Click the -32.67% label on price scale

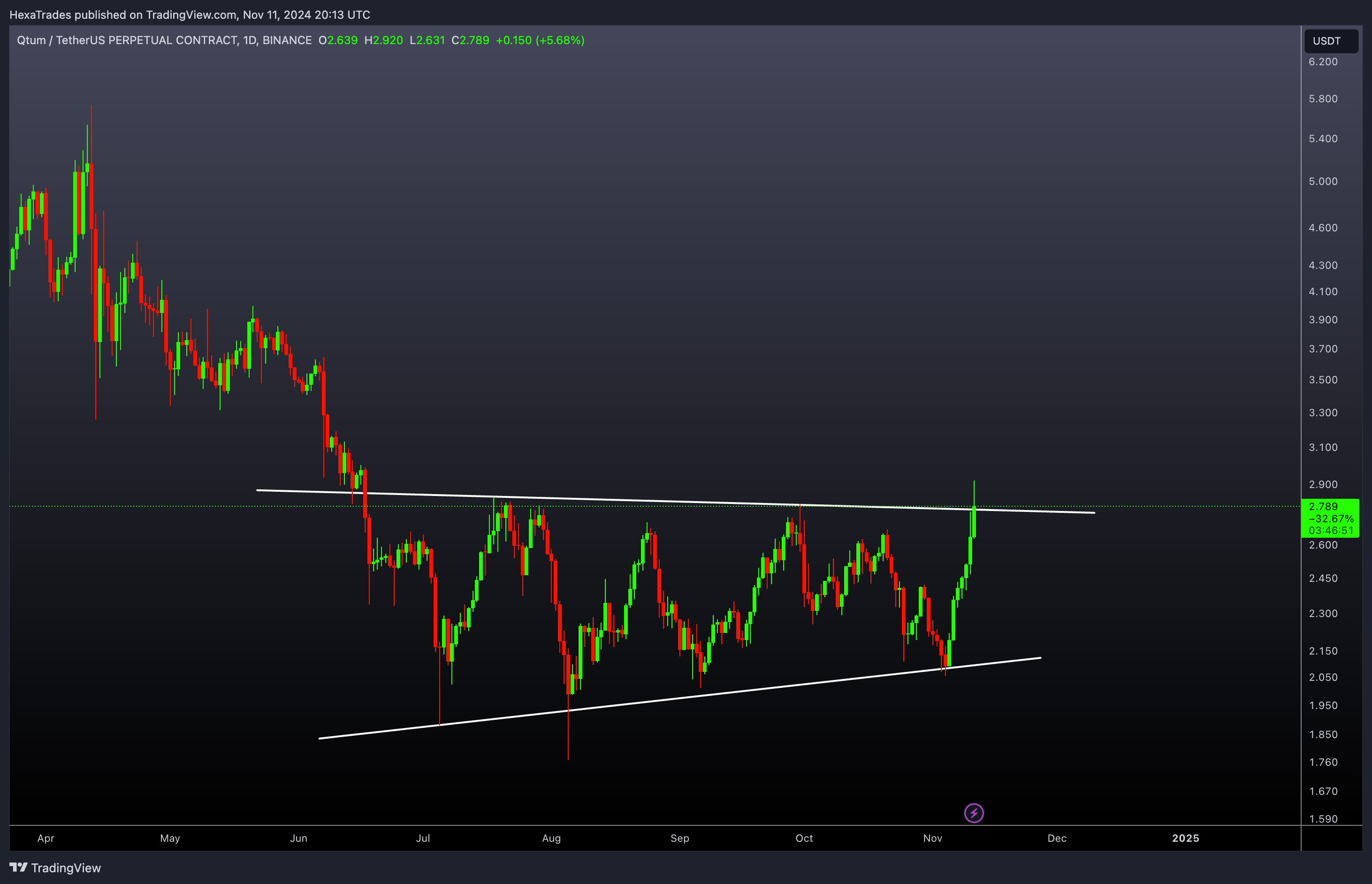1331,518
